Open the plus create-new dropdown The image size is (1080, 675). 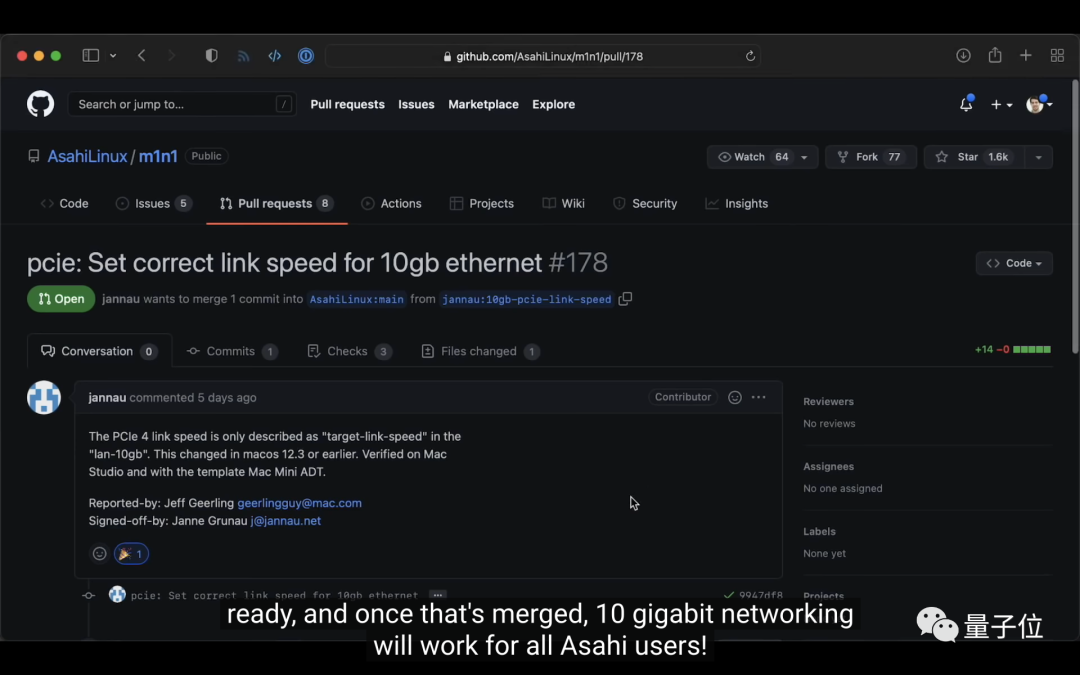[1001, 105]
